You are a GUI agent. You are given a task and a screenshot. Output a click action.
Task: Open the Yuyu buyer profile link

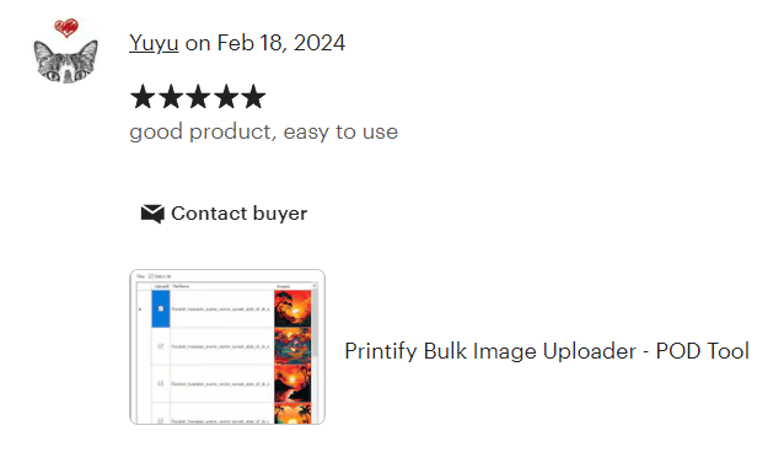[x=154, y=43]
